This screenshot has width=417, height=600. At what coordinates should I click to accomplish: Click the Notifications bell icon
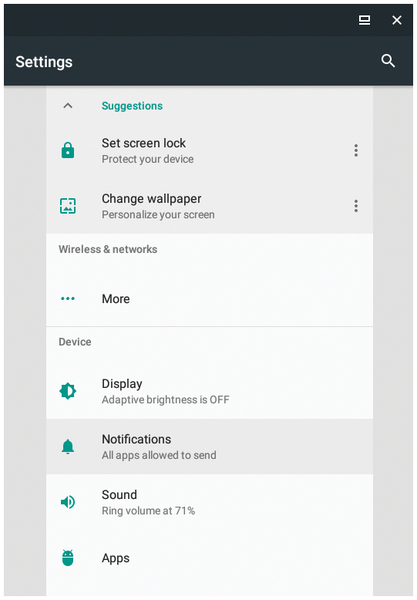click(x=68, y=447)
